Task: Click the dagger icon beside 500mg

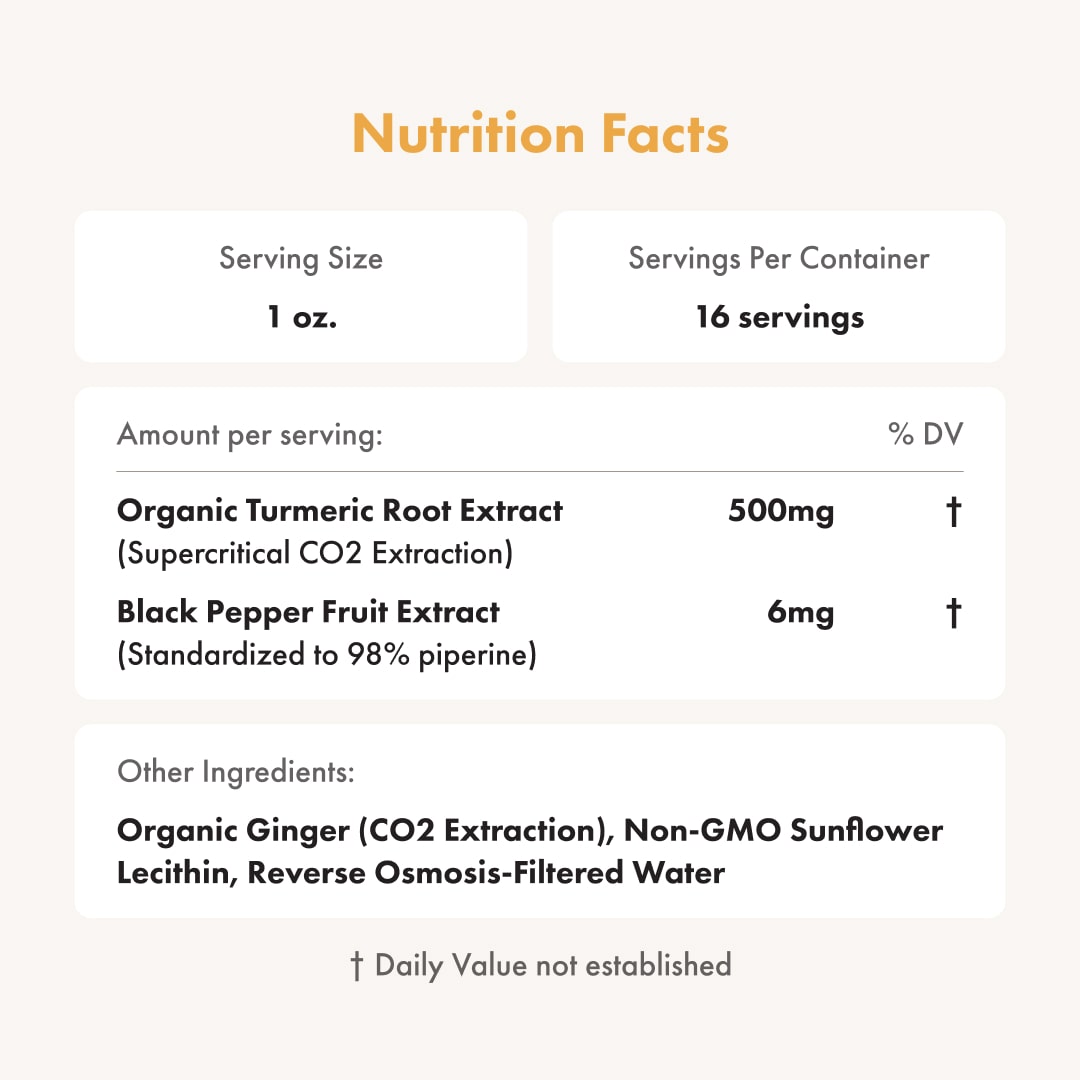Action: coord(954,512)
